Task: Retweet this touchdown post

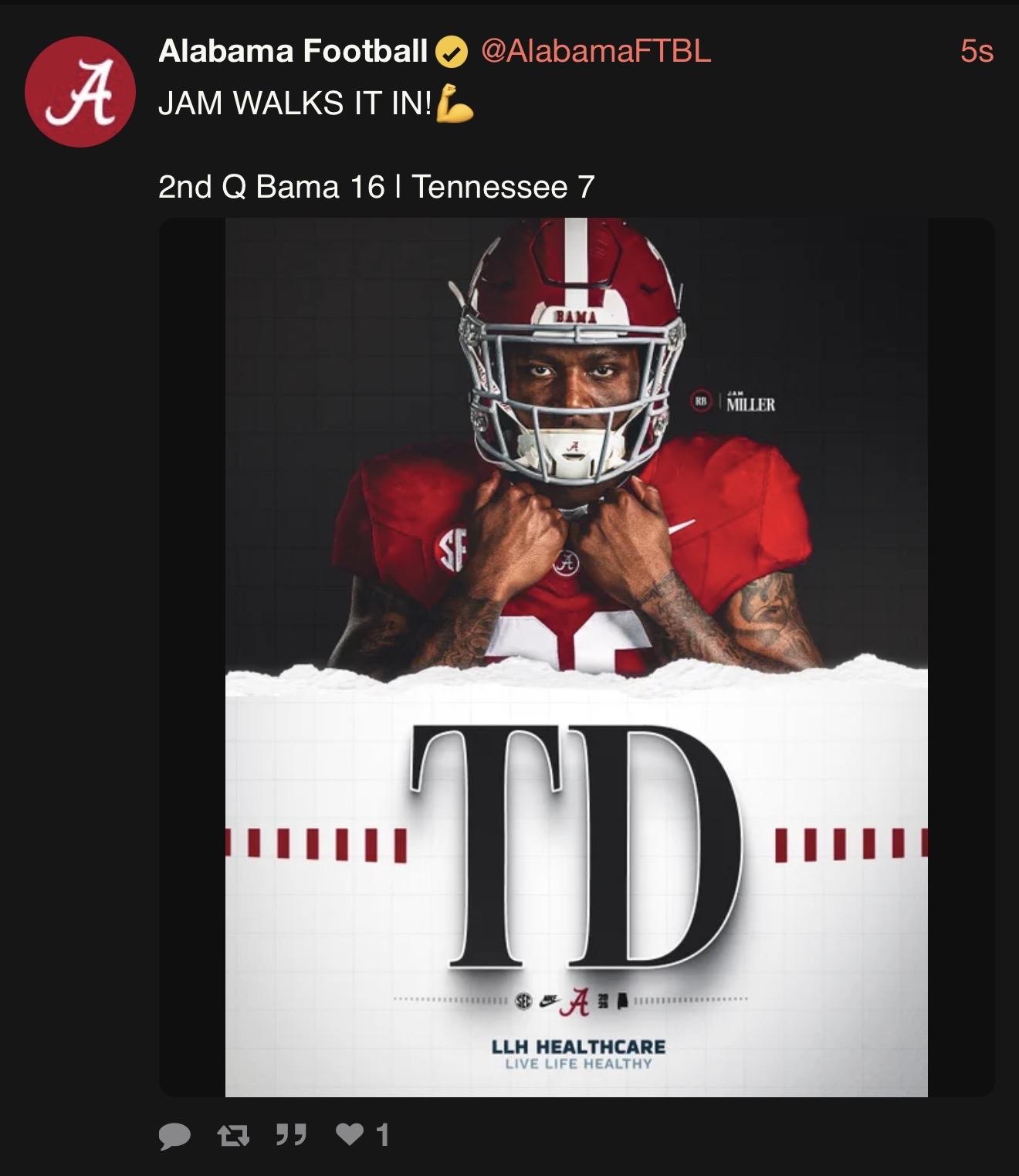Action: pos(232,1135)
